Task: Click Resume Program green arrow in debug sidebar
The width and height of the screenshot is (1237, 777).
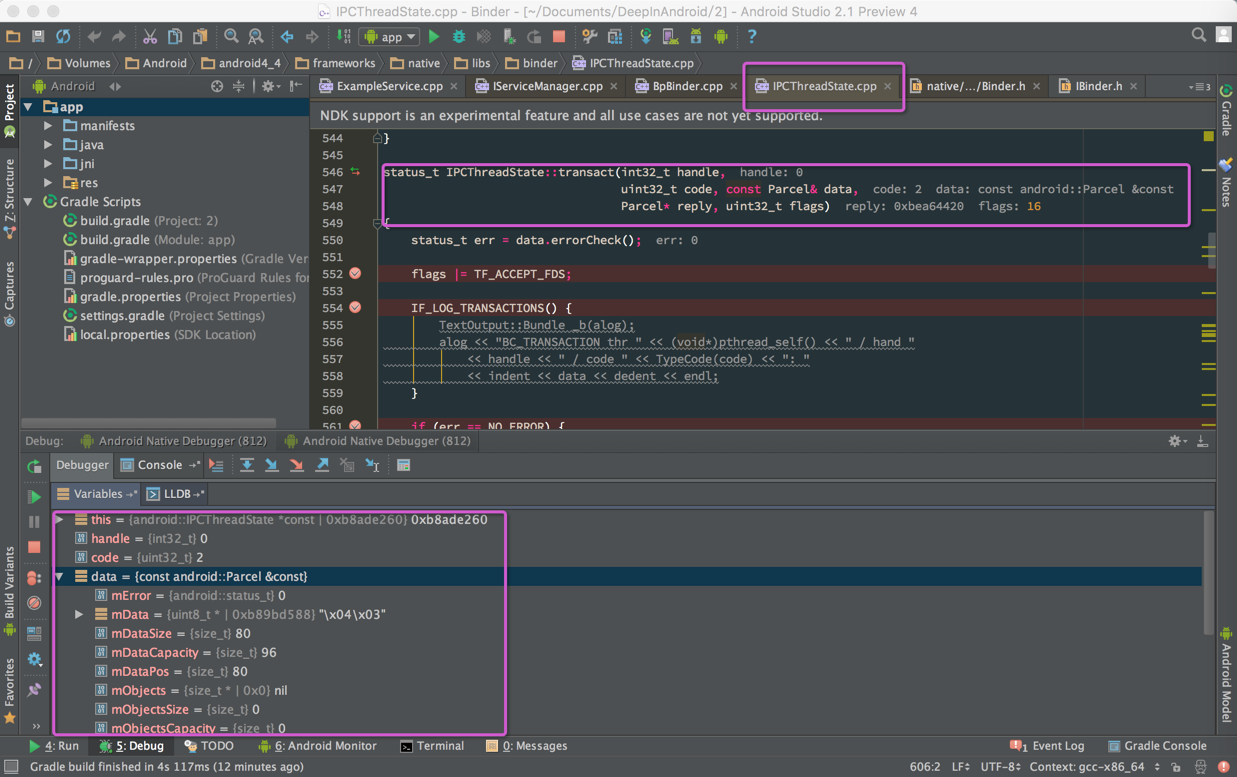Action: click(x=34, y=496)
